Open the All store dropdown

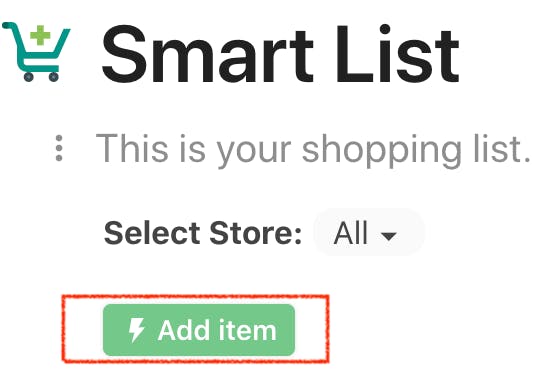[369, 233]
